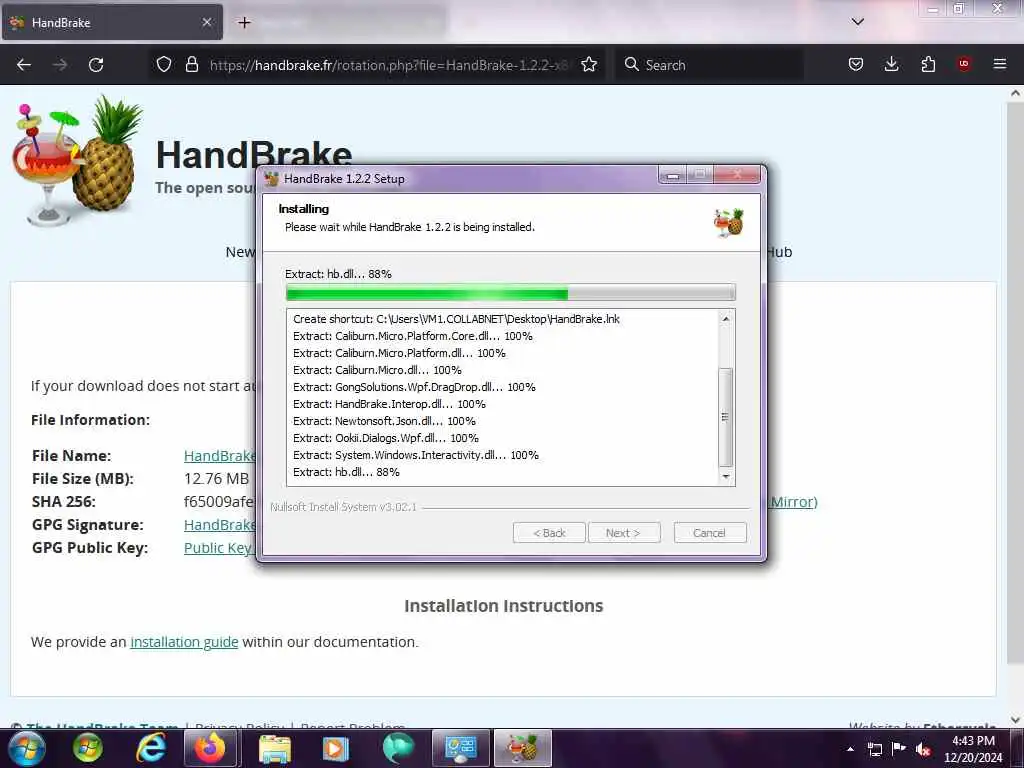Select 'Extract: Newtonsoft.Json.dll' log line
The image size is (1024, 768).
click(x=384, y=421)
